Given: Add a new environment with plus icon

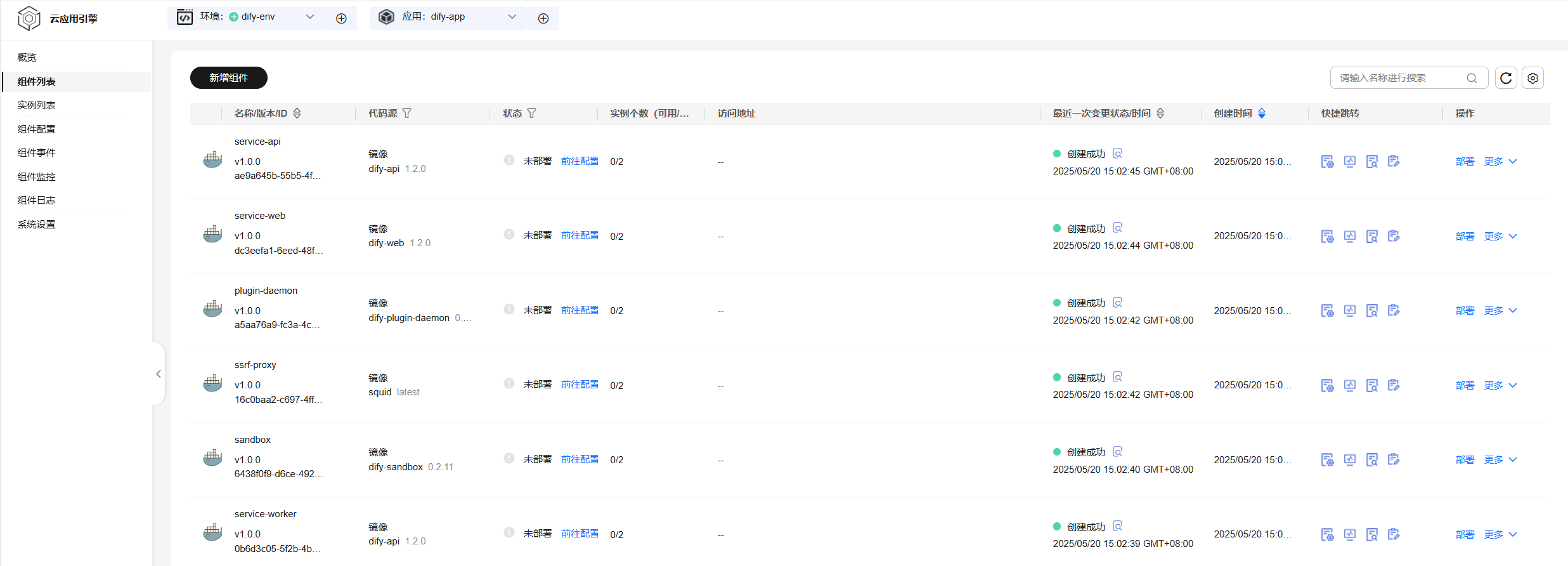Looking at the screenshot, I should tap(341, 18).
